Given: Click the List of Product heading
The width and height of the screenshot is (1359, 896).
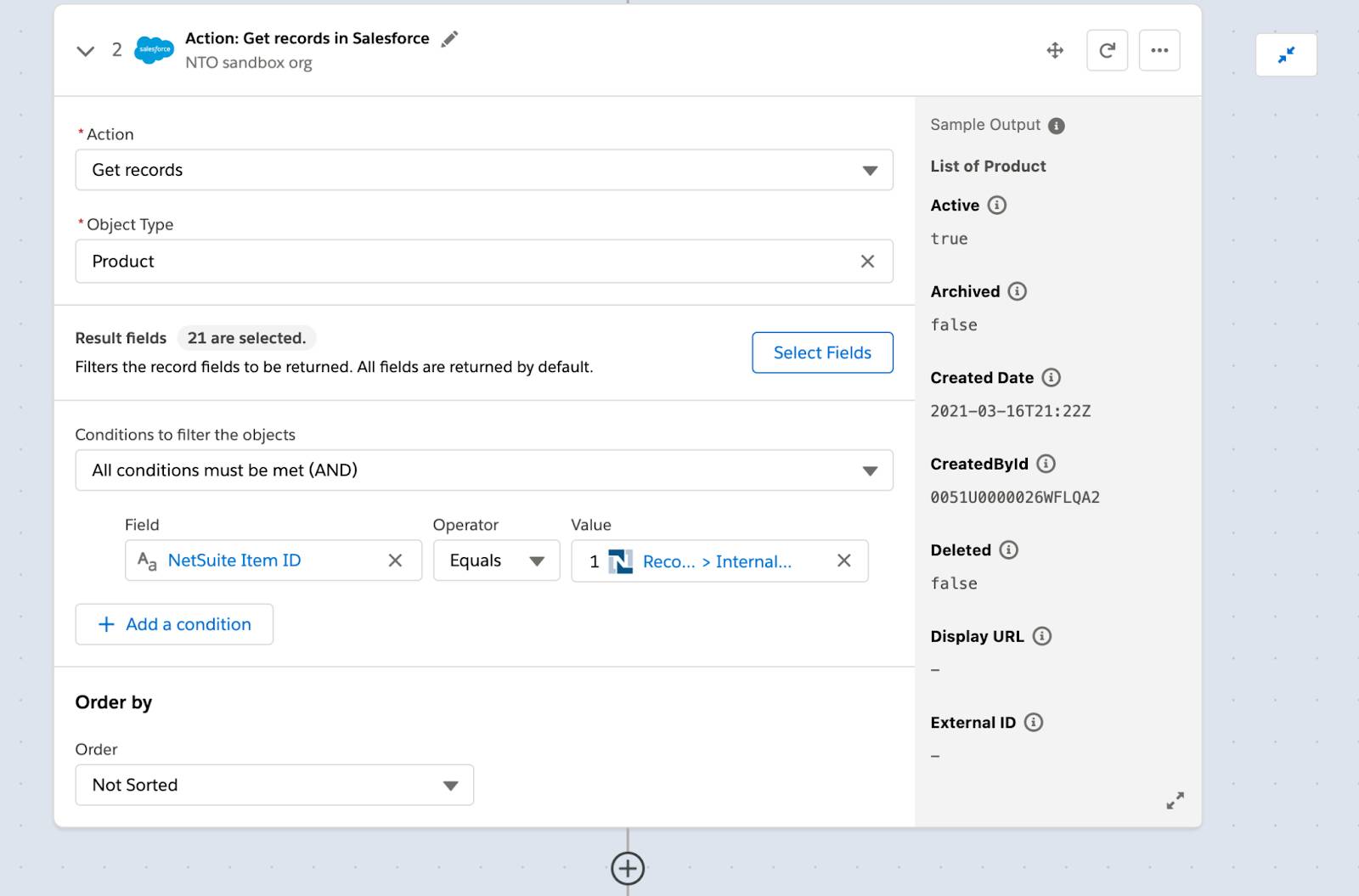Looking at the screenshot, I should click(x=988, y=166).
